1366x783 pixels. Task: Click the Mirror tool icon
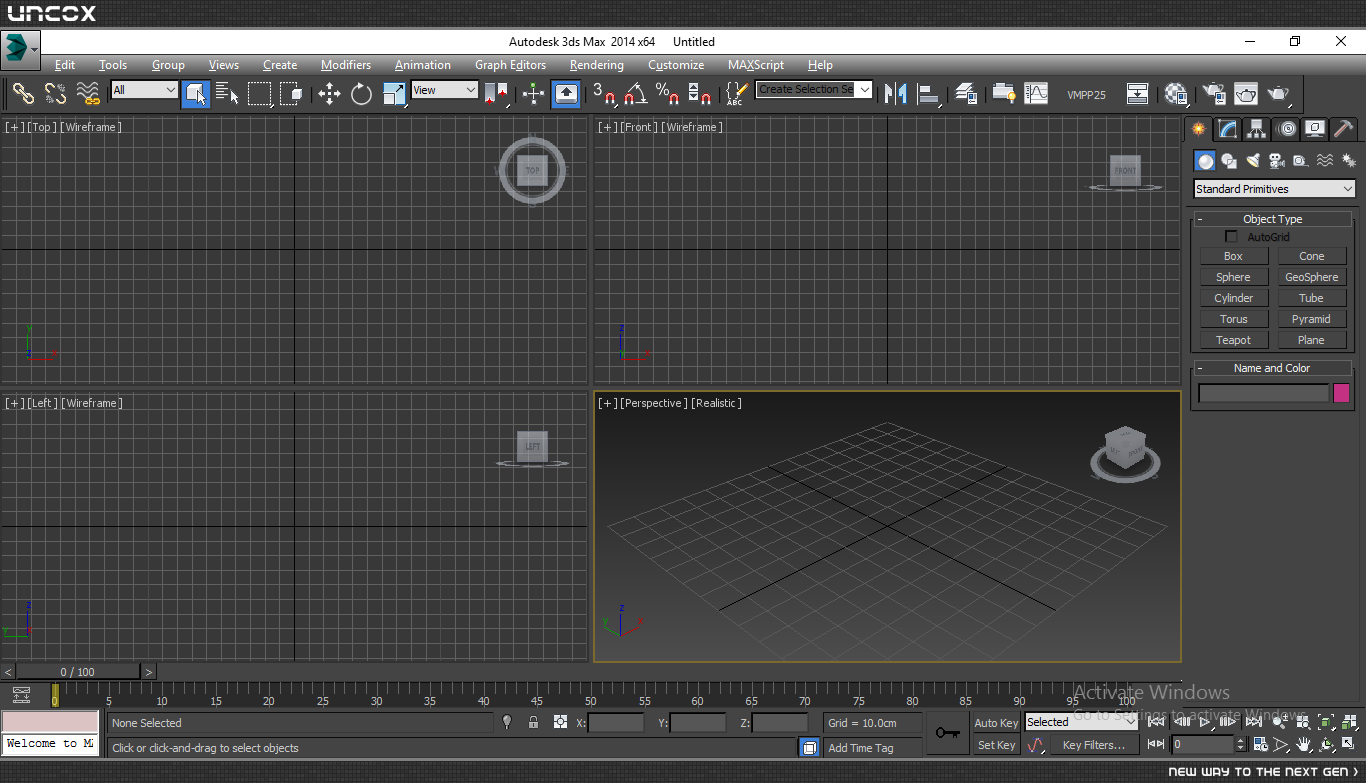(x=896, y=93)
